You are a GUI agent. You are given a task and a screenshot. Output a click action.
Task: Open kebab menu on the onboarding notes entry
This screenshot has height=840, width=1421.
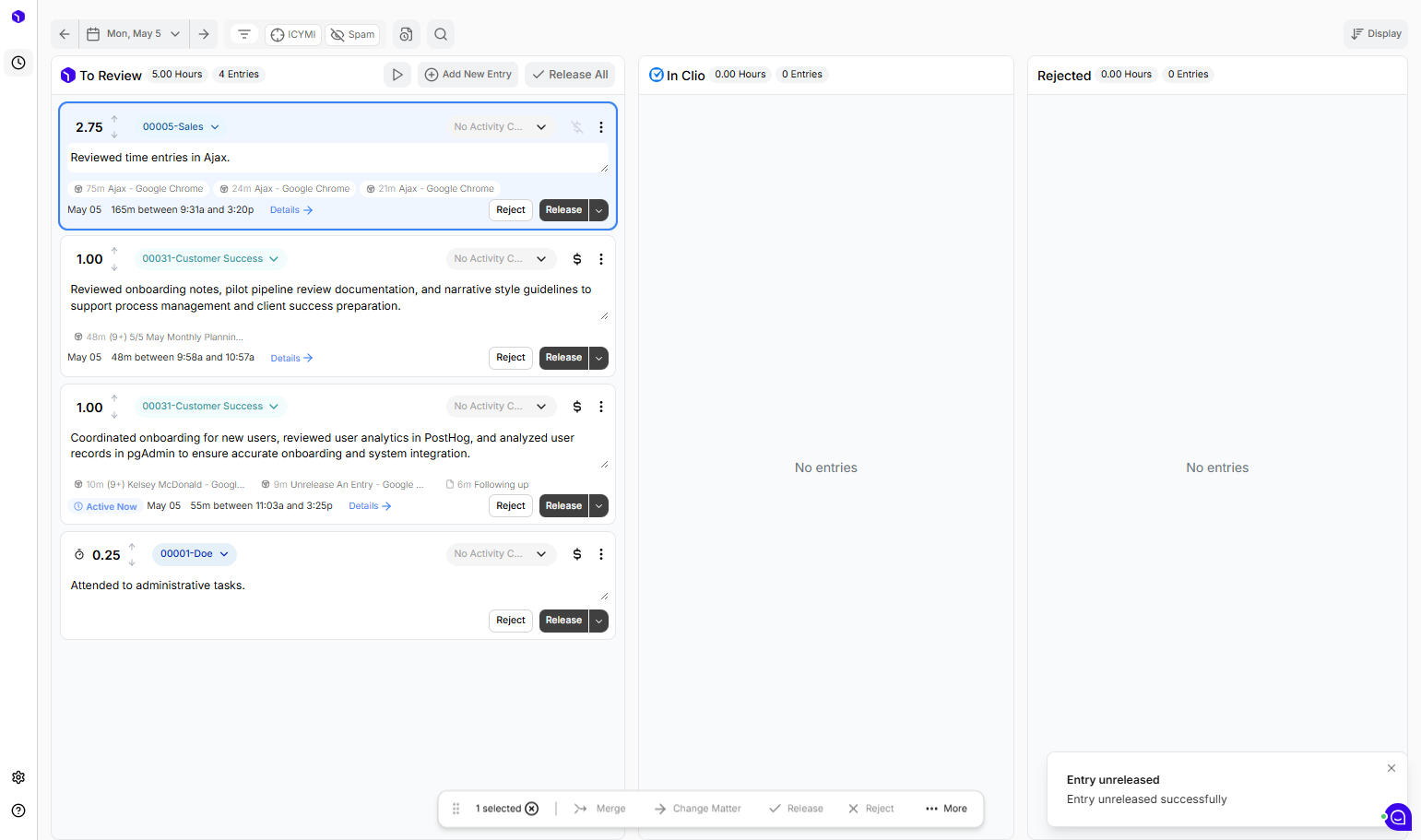point(601,259)
